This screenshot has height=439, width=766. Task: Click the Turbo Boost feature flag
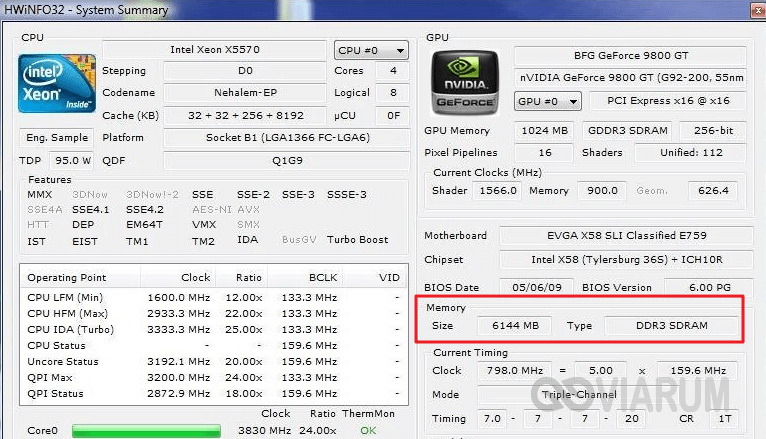358,240
